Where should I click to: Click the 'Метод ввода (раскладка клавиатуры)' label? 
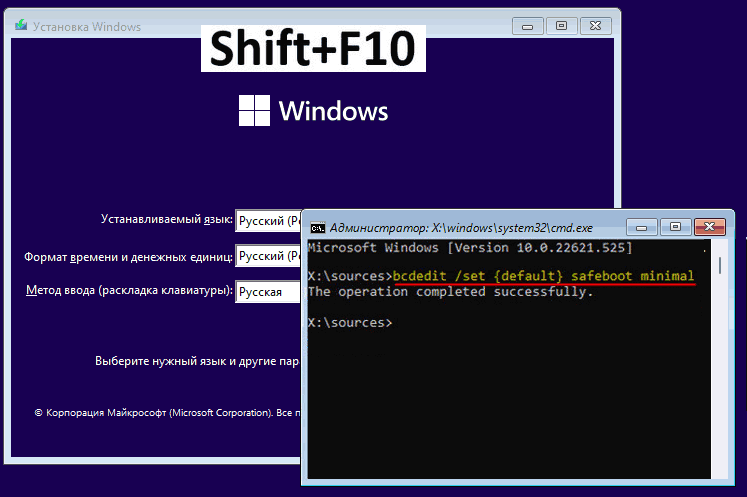click(x=130, y=290)
